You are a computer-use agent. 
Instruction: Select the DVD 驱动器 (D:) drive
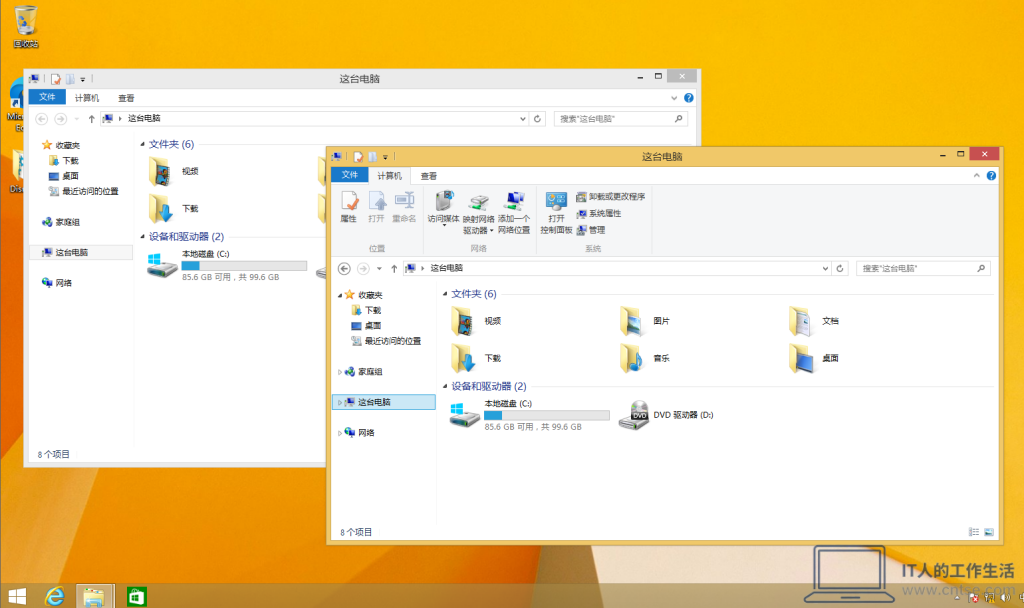point(666,415)
